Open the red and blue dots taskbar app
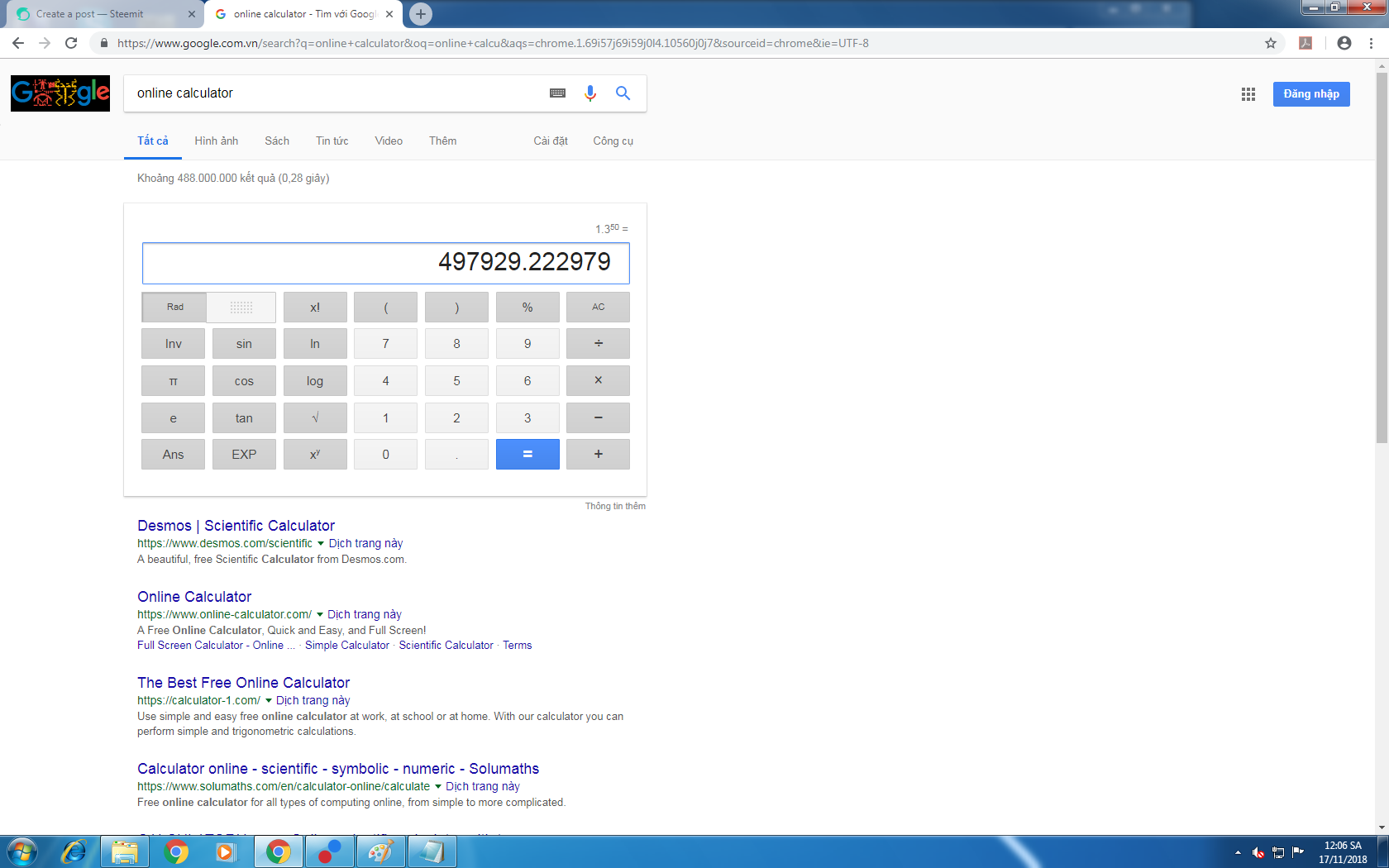Image resolution: width=1389 pixels, height=868 pixels. (x=330, y=851)
